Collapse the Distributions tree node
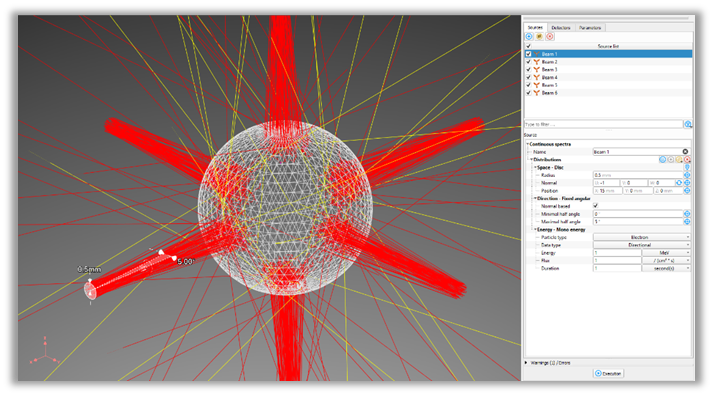This screenshot has width=713, height=396. [531, 160]
